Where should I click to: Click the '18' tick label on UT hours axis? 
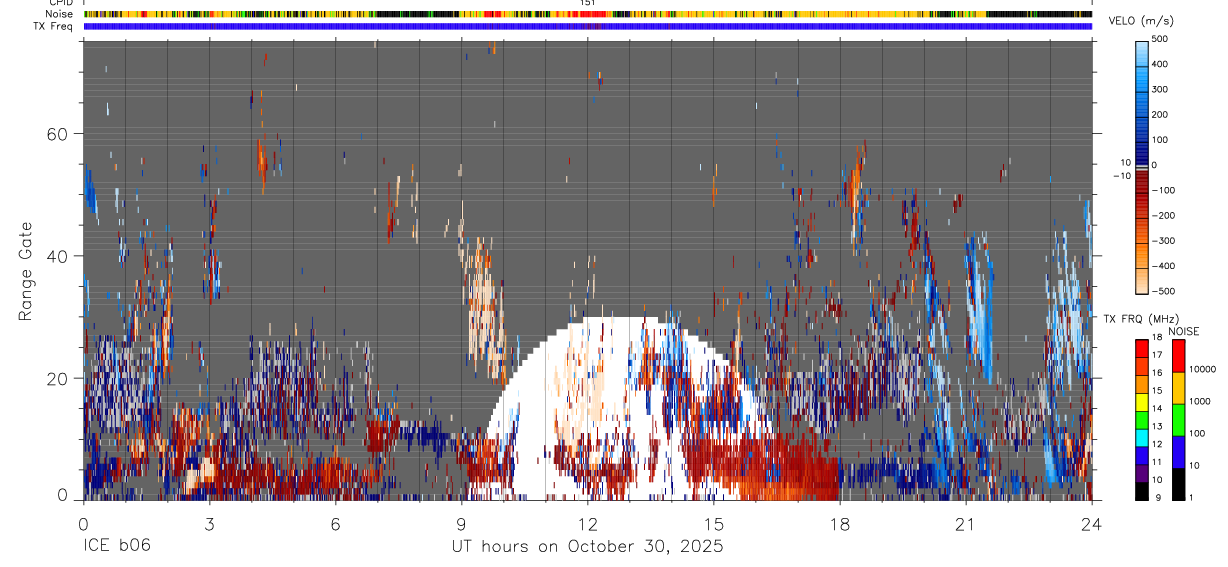(x=839, y=523)
